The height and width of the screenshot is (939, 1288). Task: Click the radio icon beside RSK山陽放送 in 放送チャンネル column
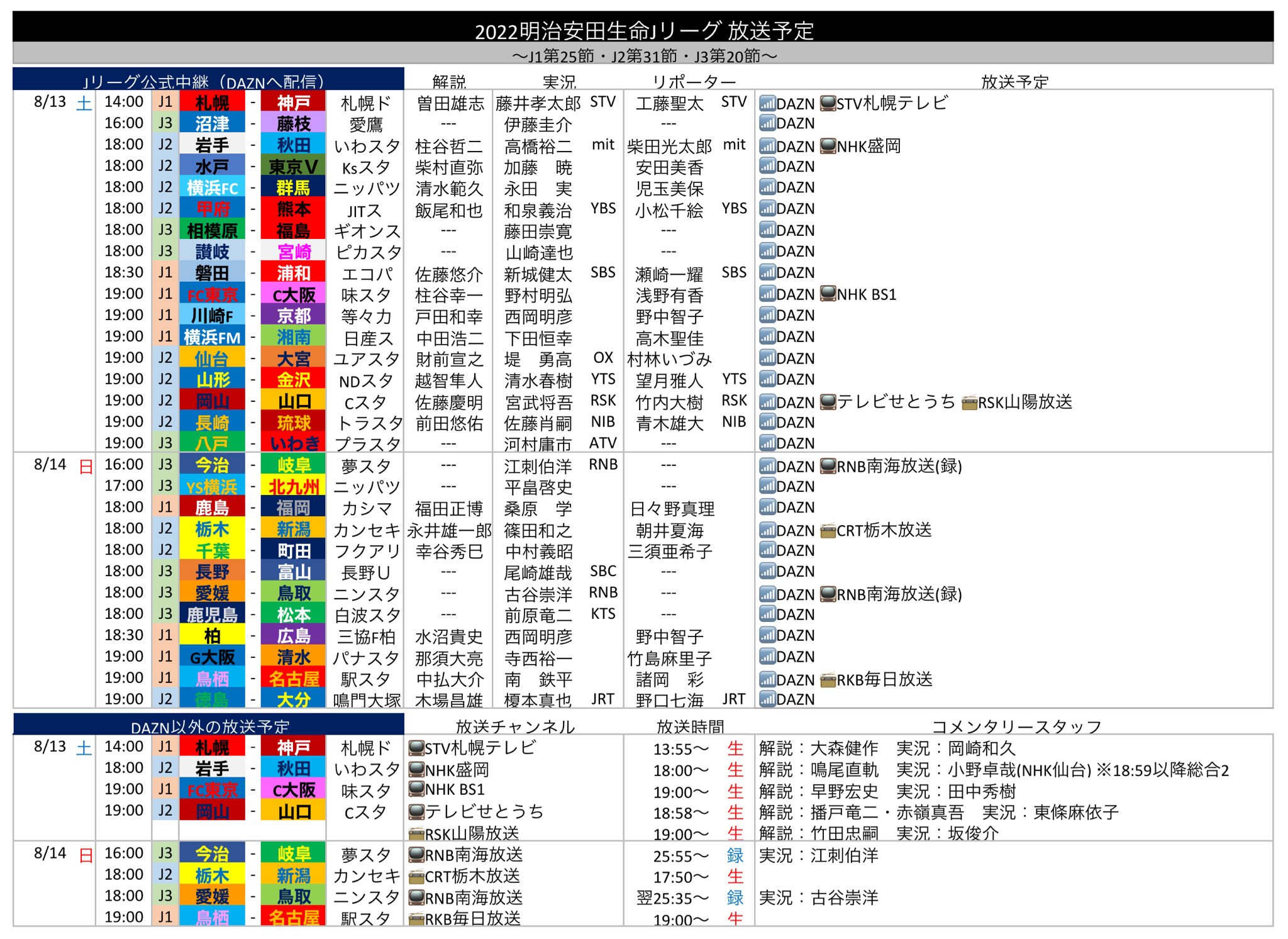click(416, 835)
